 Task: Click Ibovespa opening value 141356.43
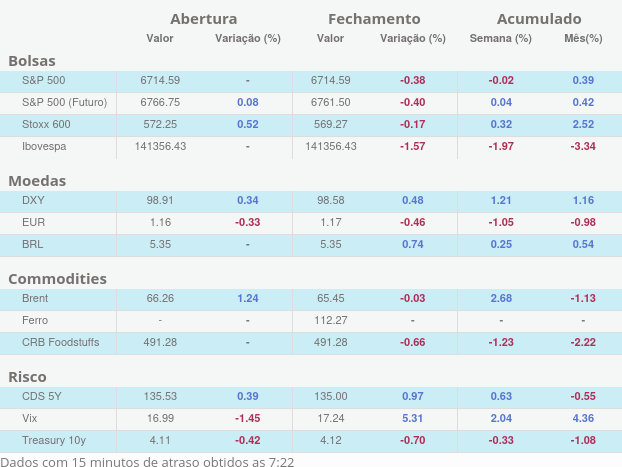160,146
